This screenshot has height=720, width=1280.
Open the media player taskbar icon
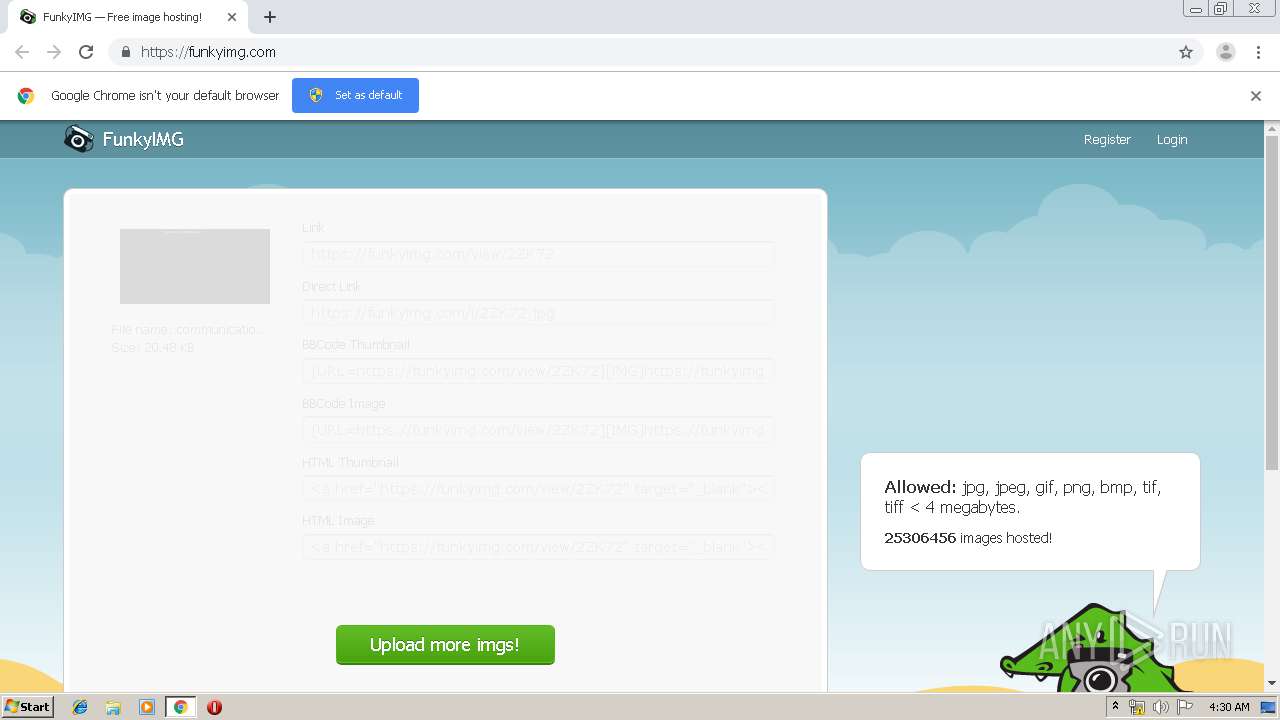pyautogui.click(x=147, y=707)
